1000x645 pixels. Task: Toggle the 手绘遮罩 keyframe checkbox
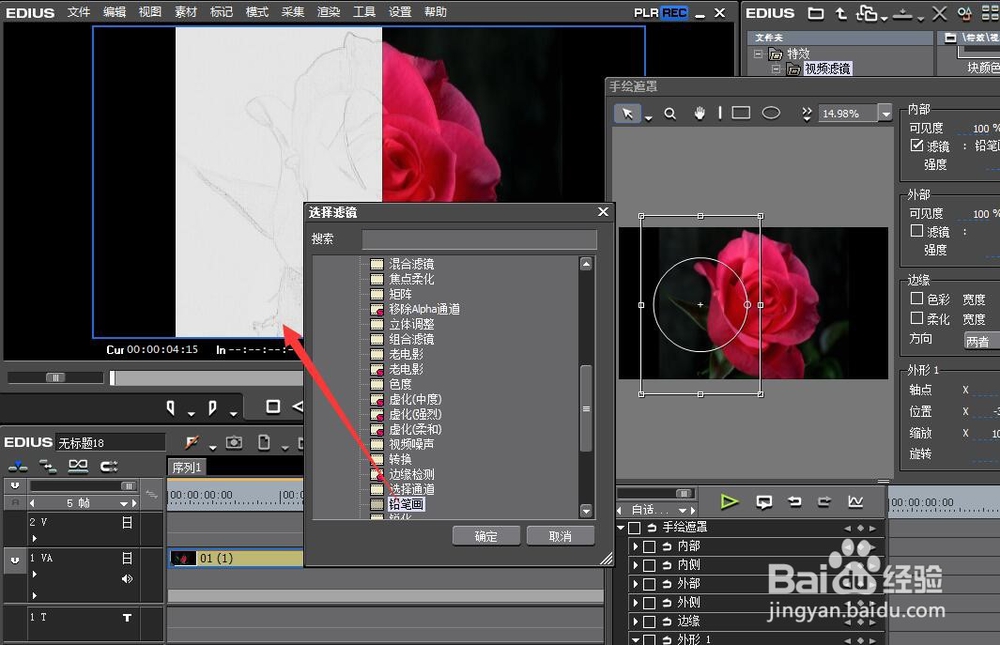(x=634, y=528)
